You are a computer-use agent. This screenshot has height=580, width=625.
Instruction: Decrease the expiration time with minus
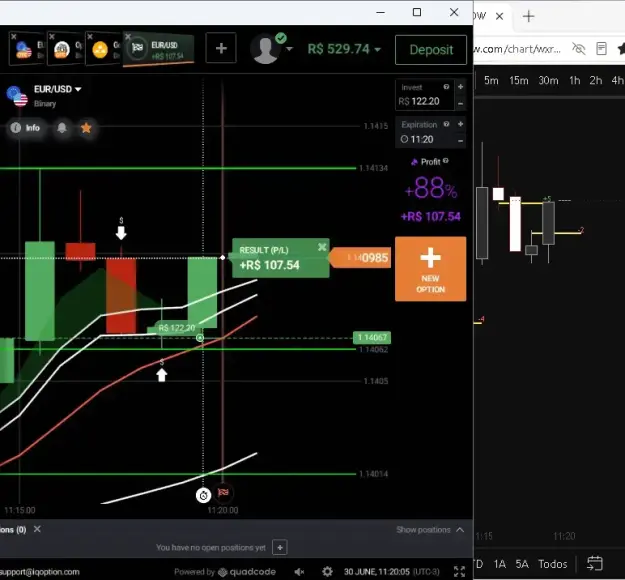(460, 141)
